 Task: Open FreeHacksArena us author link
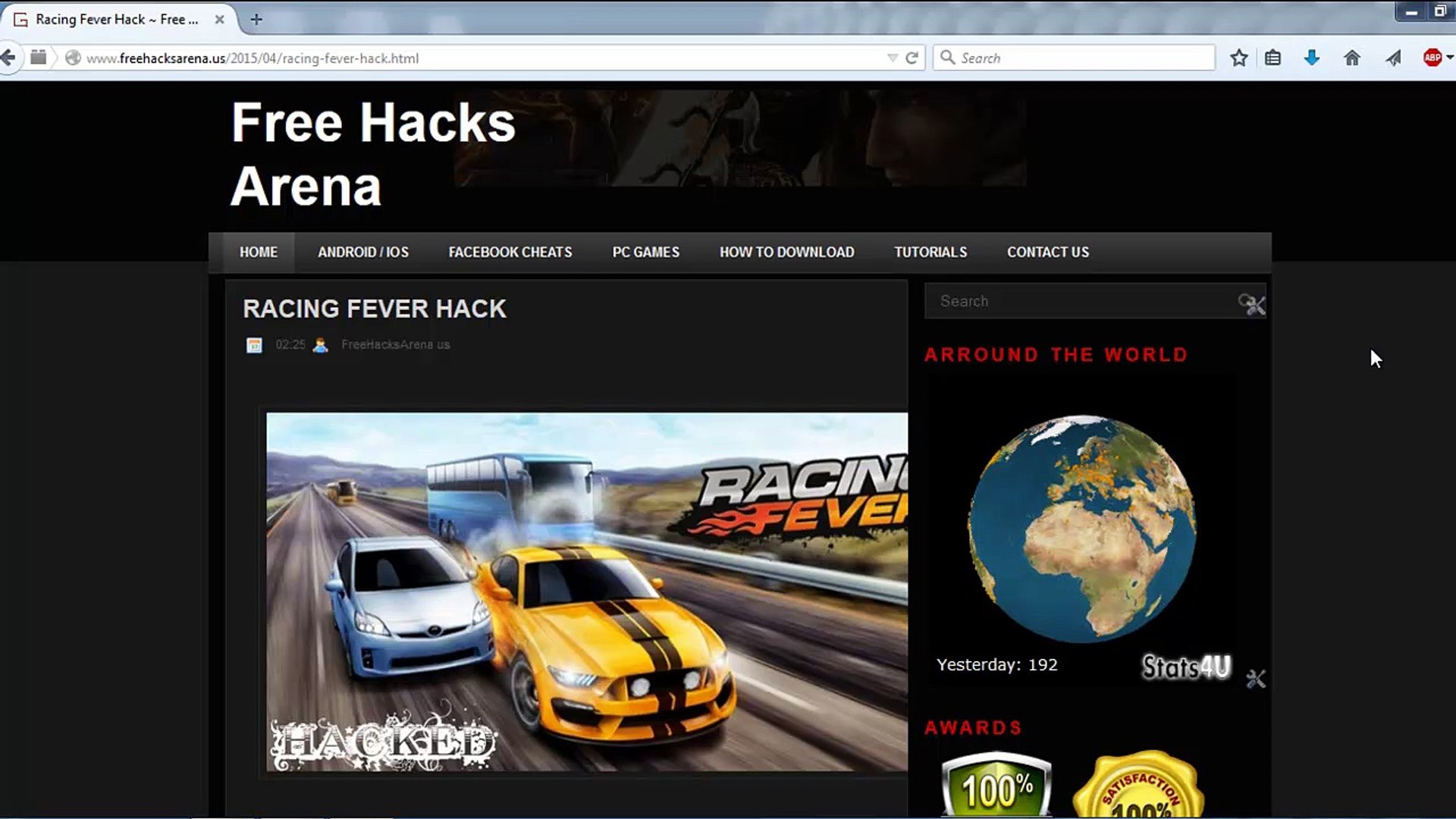tap(395, 344)
